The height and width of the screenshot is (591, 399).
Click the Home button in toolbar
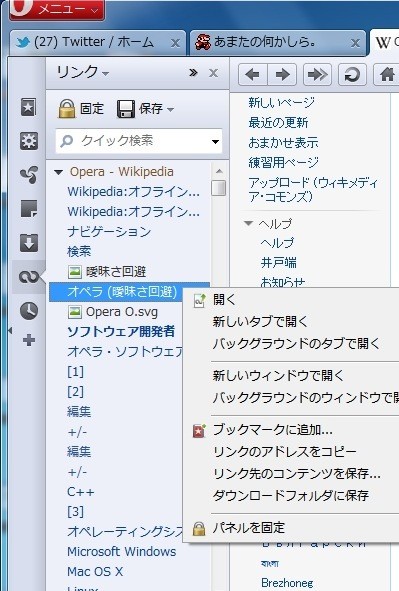(x=387, y=75)
